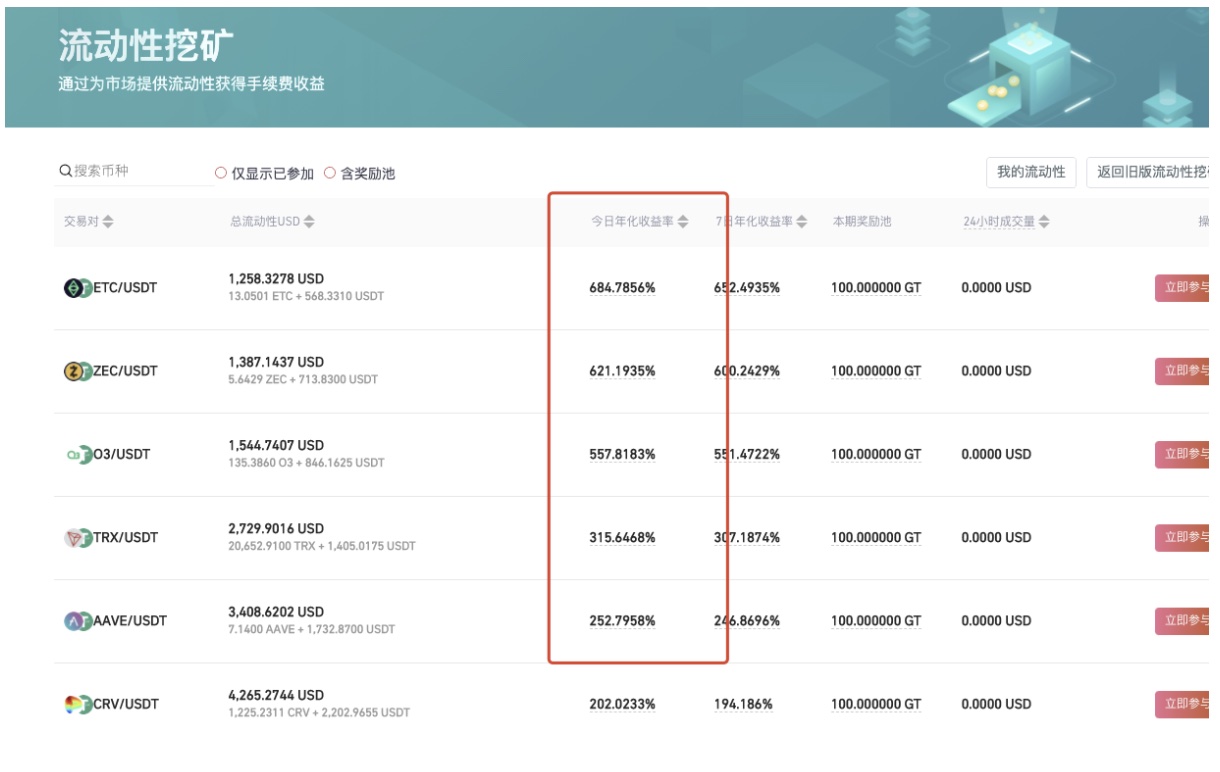
Task: Sort by 24小时成交量 column
Action: [x=1044, y=222]
